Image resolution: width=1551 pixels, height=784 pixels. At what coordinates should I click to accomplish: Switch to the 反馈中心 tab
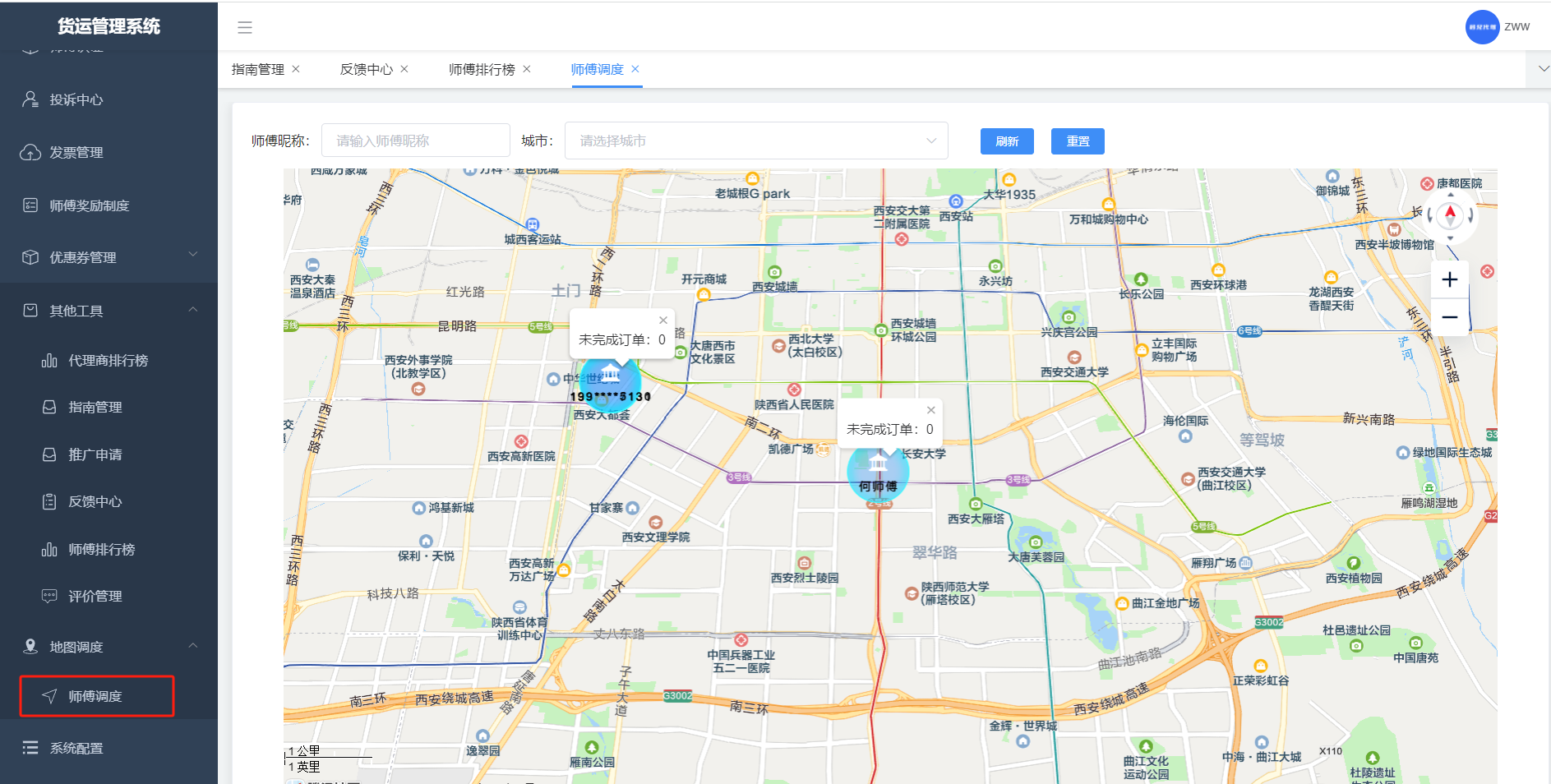coord(366,70)
